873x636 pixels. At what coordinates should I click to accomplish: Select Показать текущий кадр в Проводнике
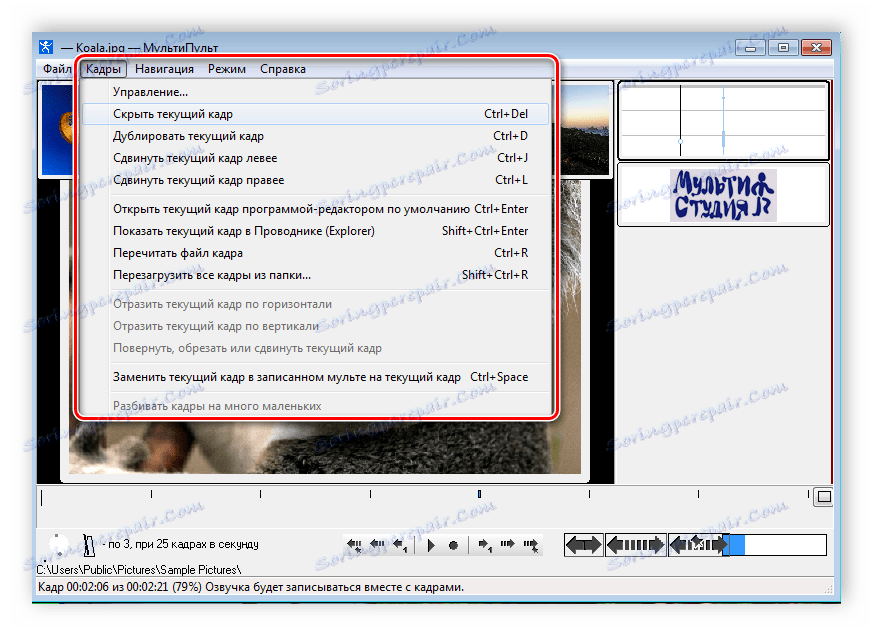(315, 231)
